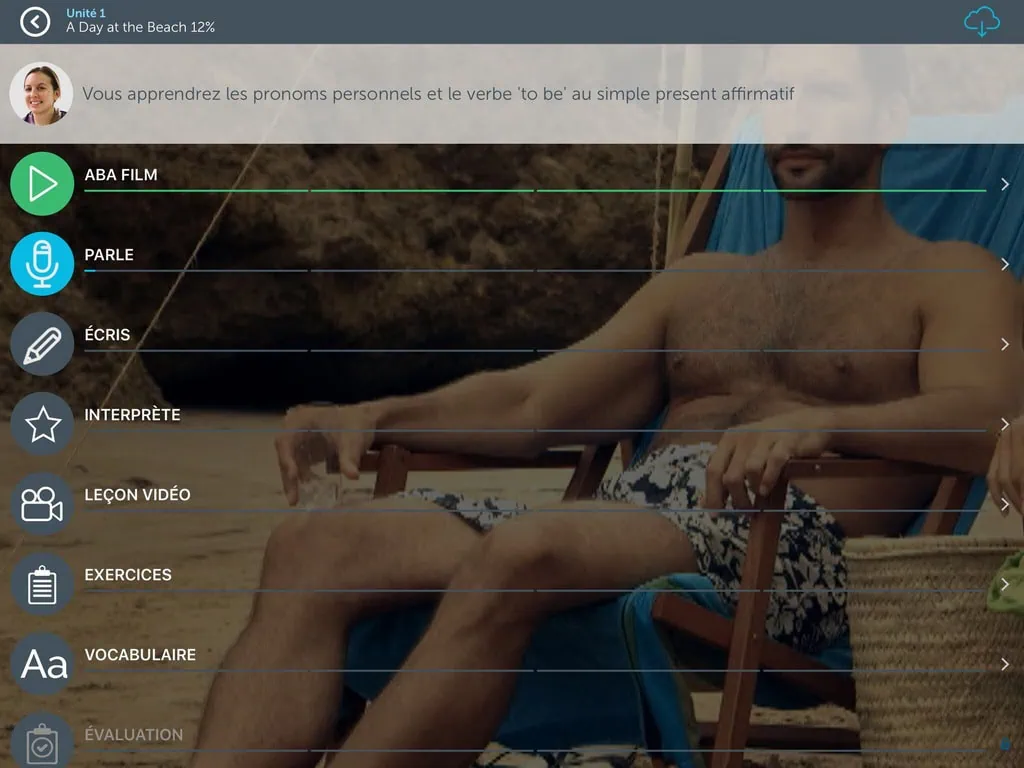1024x768 pixels.
Task: Tap the back arrow icon
Action: pyautogui.click(x=35, y=21)
